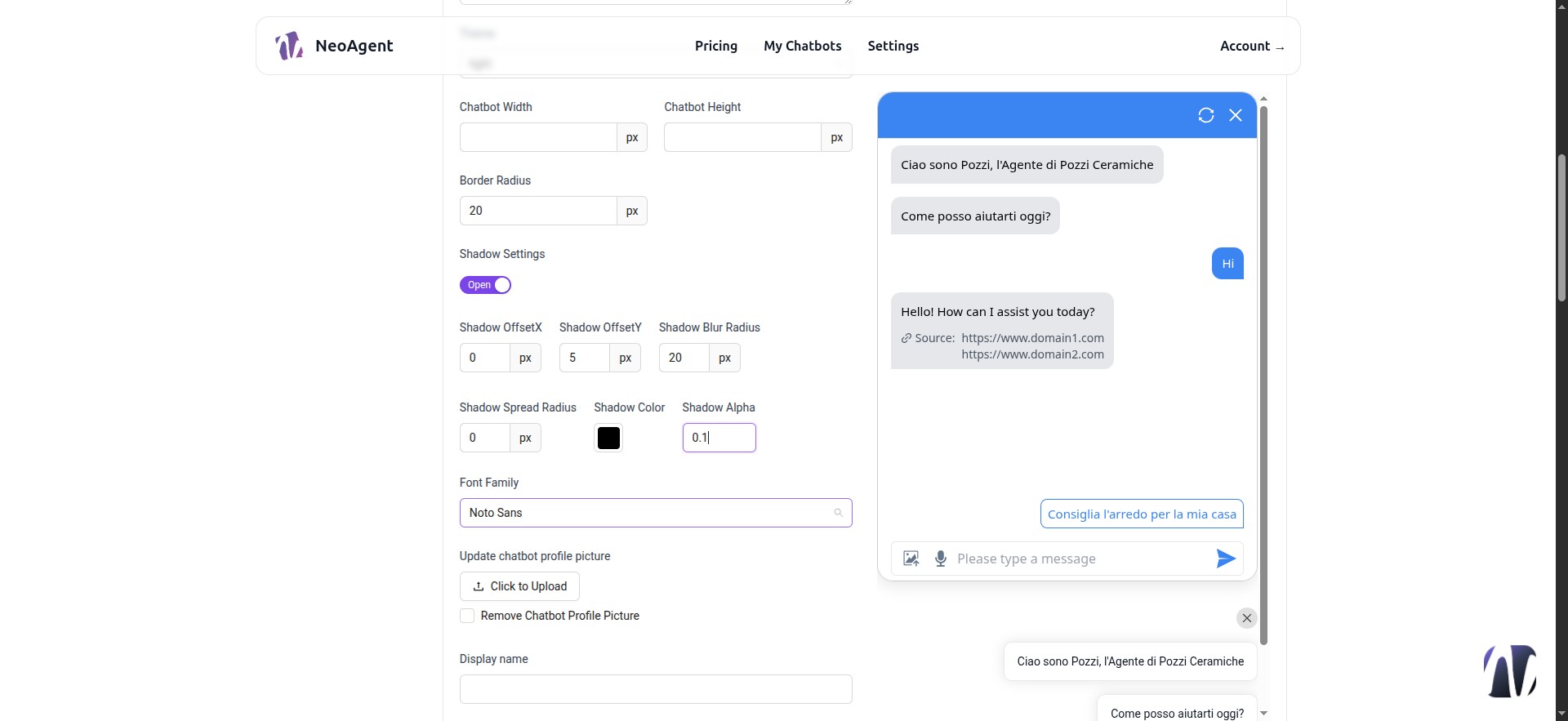Click the refresh chat icon in chatbot header

(x=1205, y=115)
